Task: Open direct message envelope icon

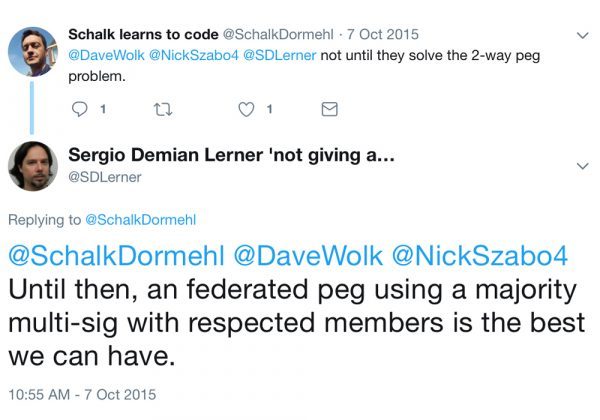Action: point(329,109)
